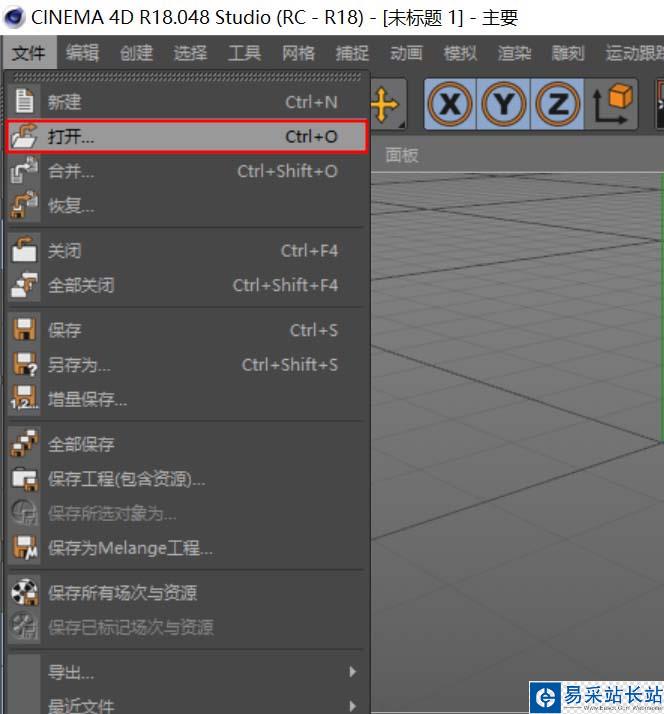Click the 关闭 icon
Viewport: 664px width, 714px height.
[x=24, y=250]
